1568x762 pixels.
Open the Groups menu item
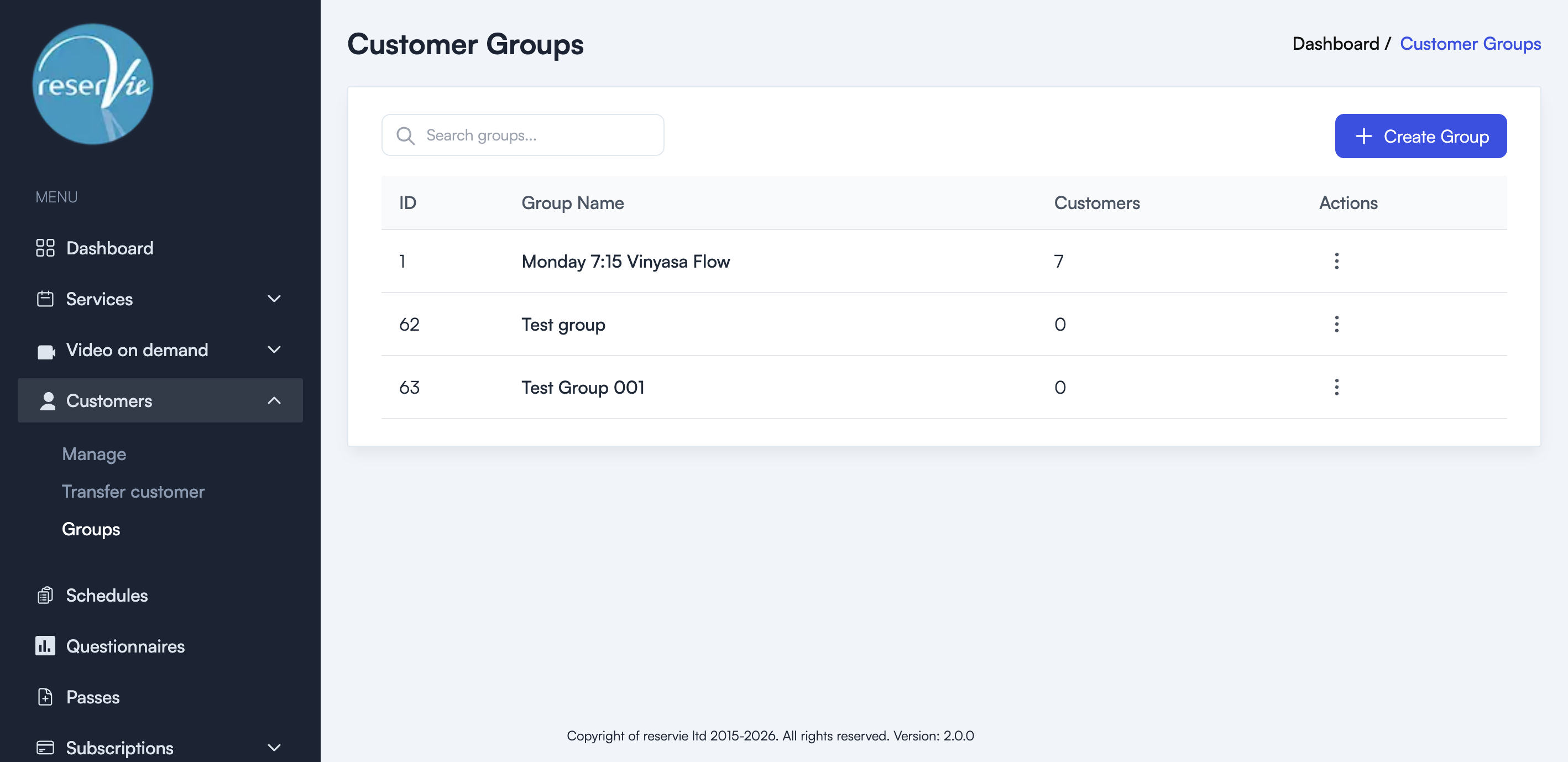pos(90,530)
